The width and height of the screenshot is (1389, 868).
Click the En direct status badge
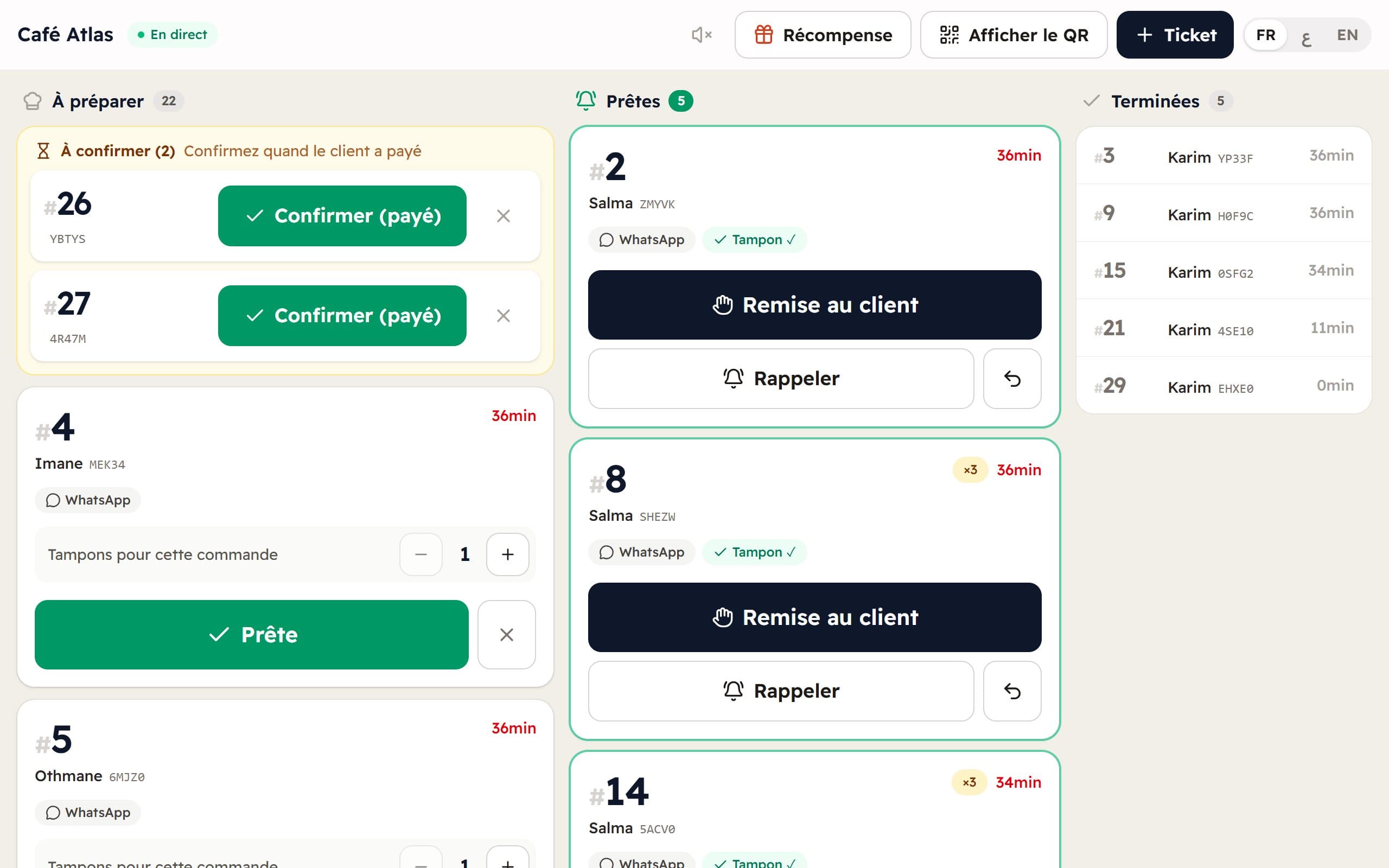pos(172,34)
